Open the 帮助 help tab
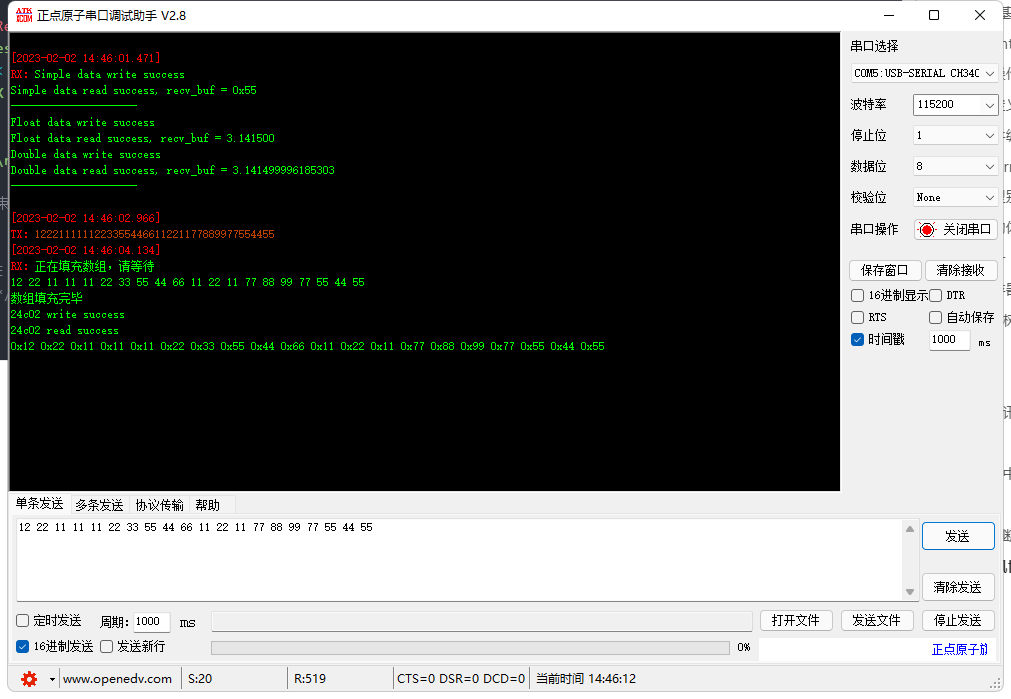The image size is (1011, 699). click(x=207, y=504)
